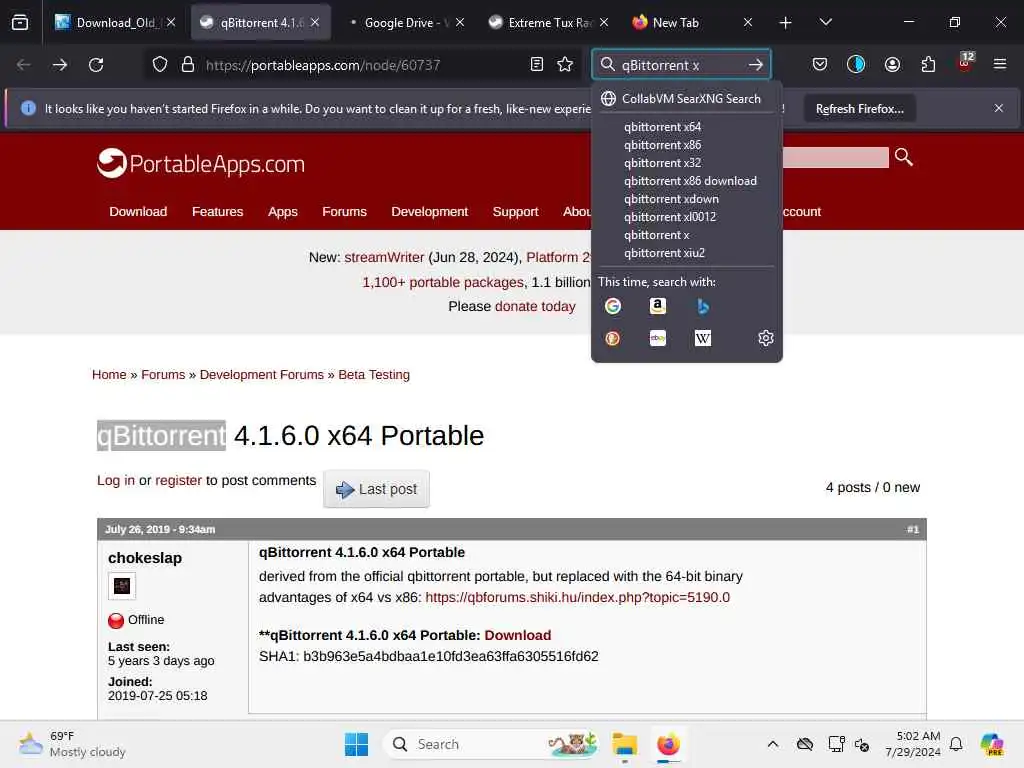
Task: Click the site security padlock icon
Action: tap(188, 65)
